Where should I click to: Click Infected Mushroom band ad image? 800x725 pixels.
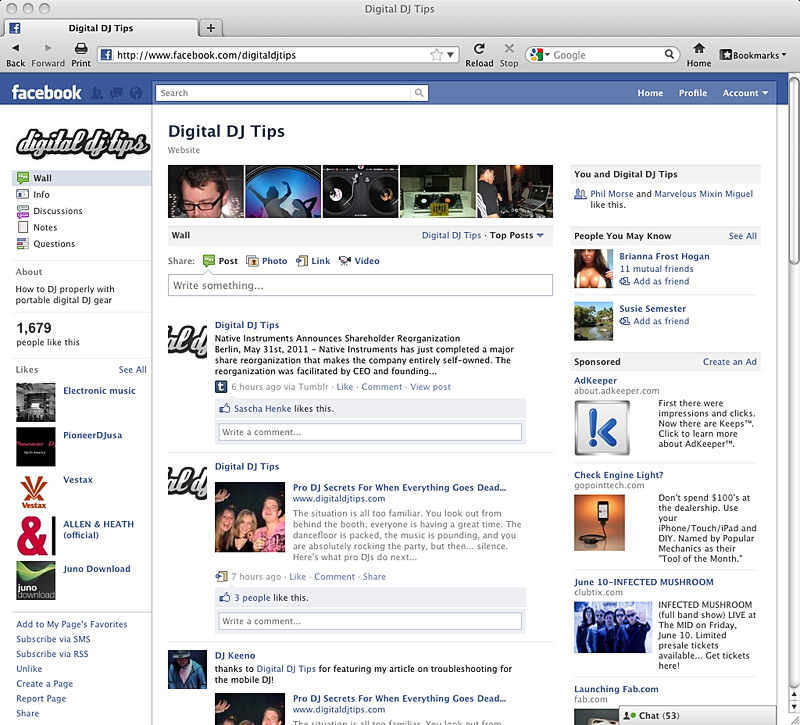click(613, 627)
